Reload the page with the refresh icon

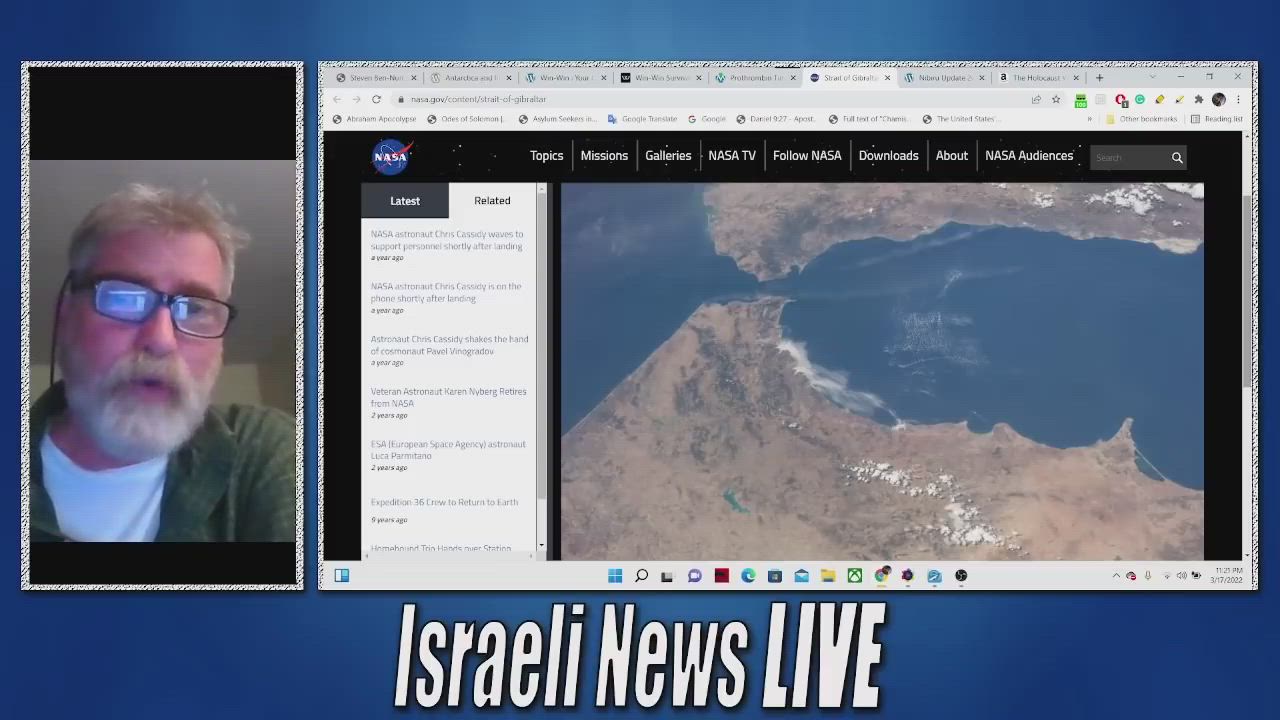click(x=376, y=99)
